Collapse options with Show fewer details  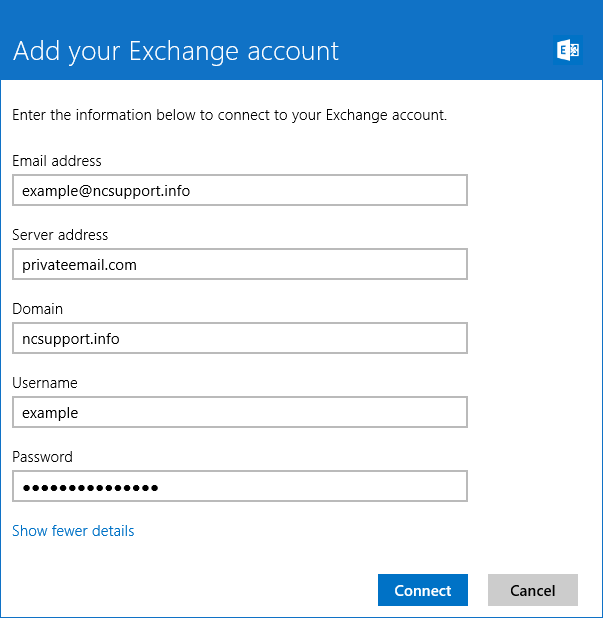coord(73,531)
